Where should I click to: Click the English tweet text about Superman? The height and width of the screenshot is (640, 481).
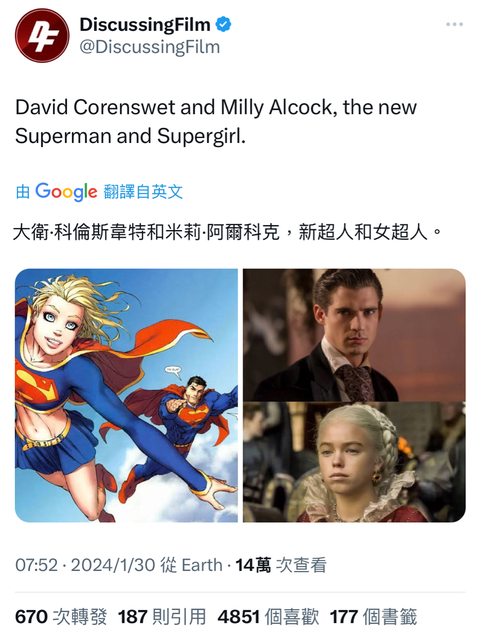pyautogui.click(x=216, y=122)
